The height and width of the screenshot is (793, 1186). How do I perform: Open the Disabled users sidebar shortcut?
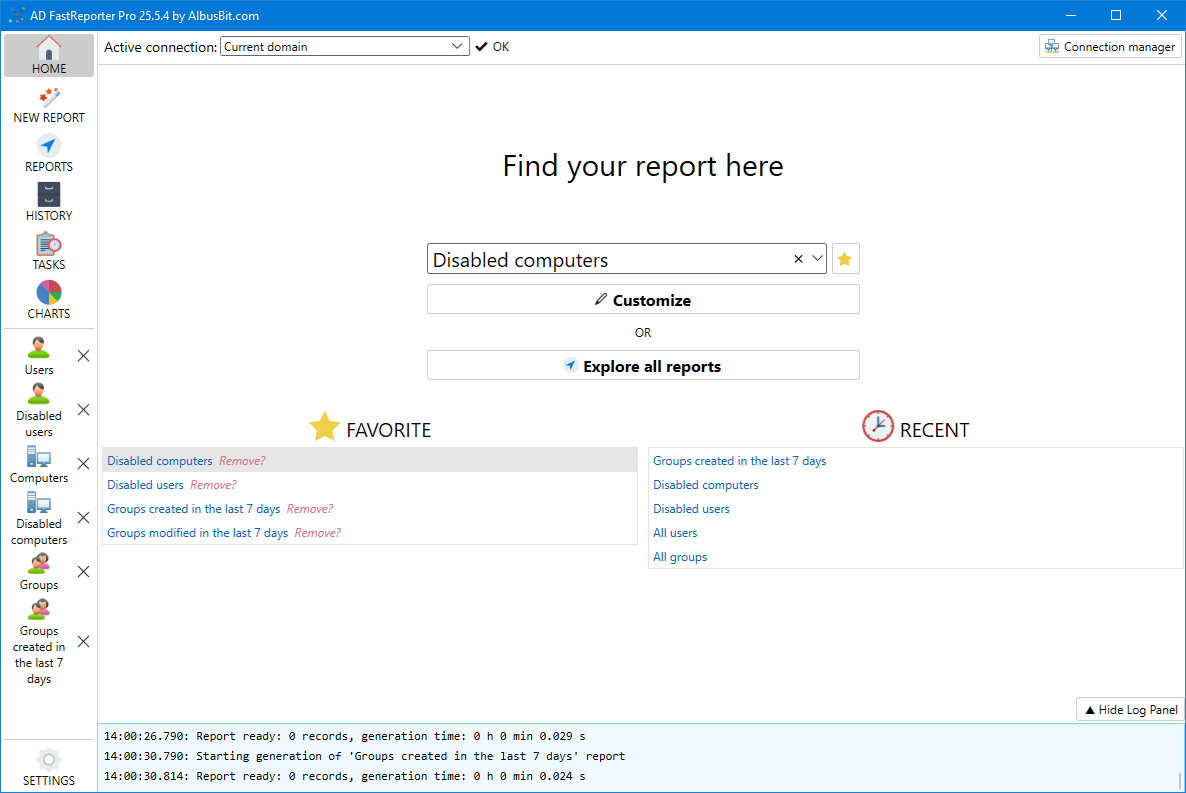[x=39, y=410]
